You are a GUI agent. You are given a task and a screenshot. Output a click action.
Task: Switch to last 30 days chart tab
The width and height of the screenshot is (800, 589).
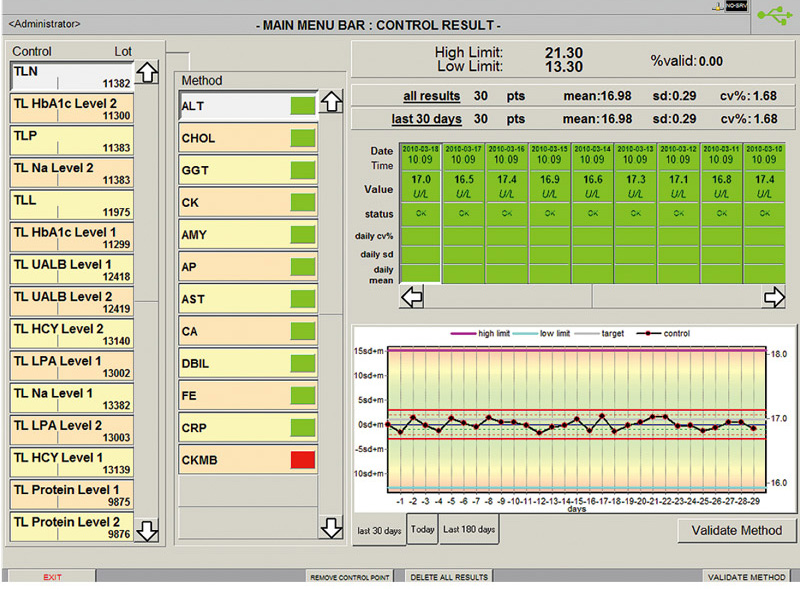pyautogui.click(x=379, y=530)
